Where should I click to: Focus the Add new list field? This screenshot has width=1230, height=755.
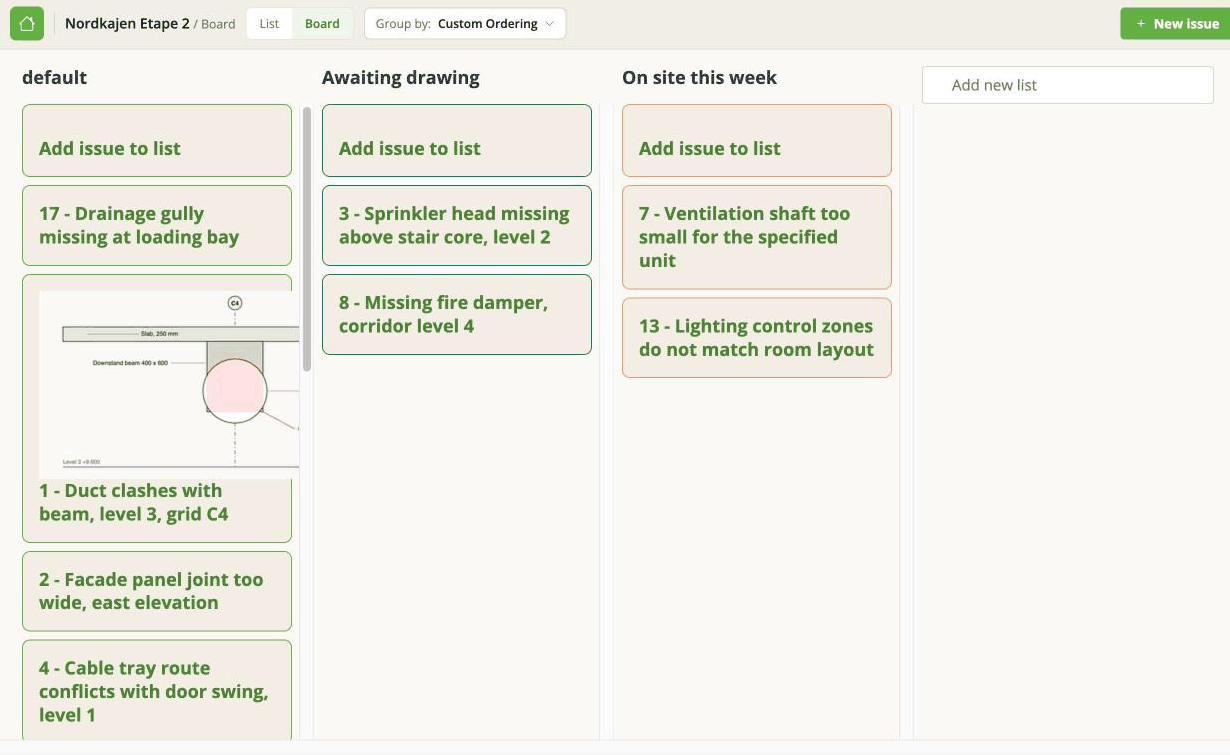[1067, 85]
